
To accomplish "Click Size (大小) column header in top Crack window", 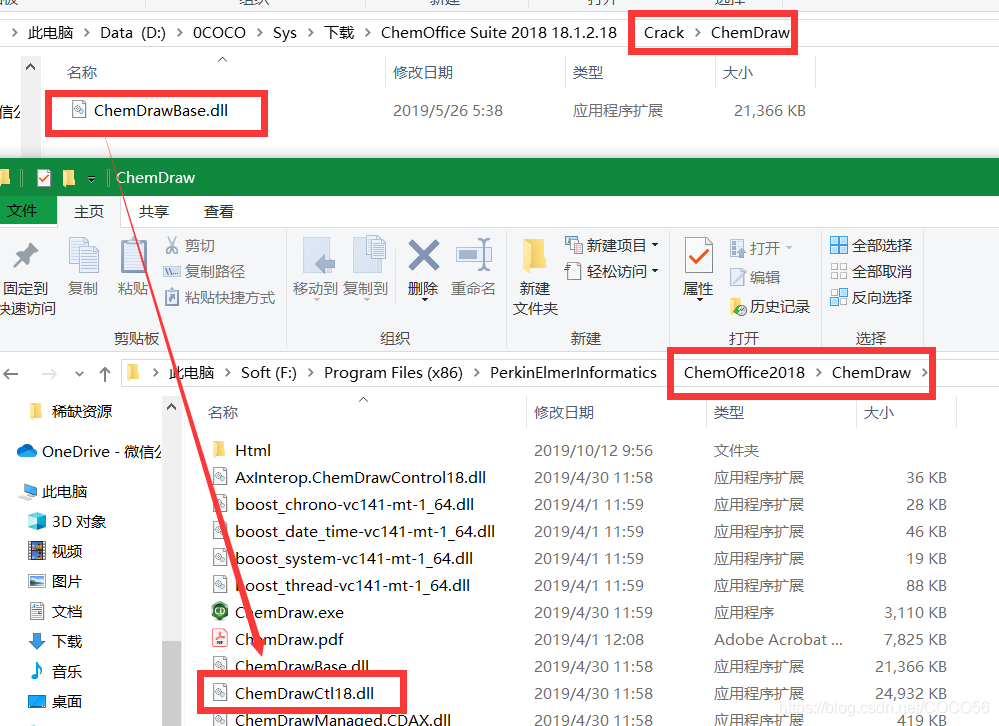I will pos(738,73).
